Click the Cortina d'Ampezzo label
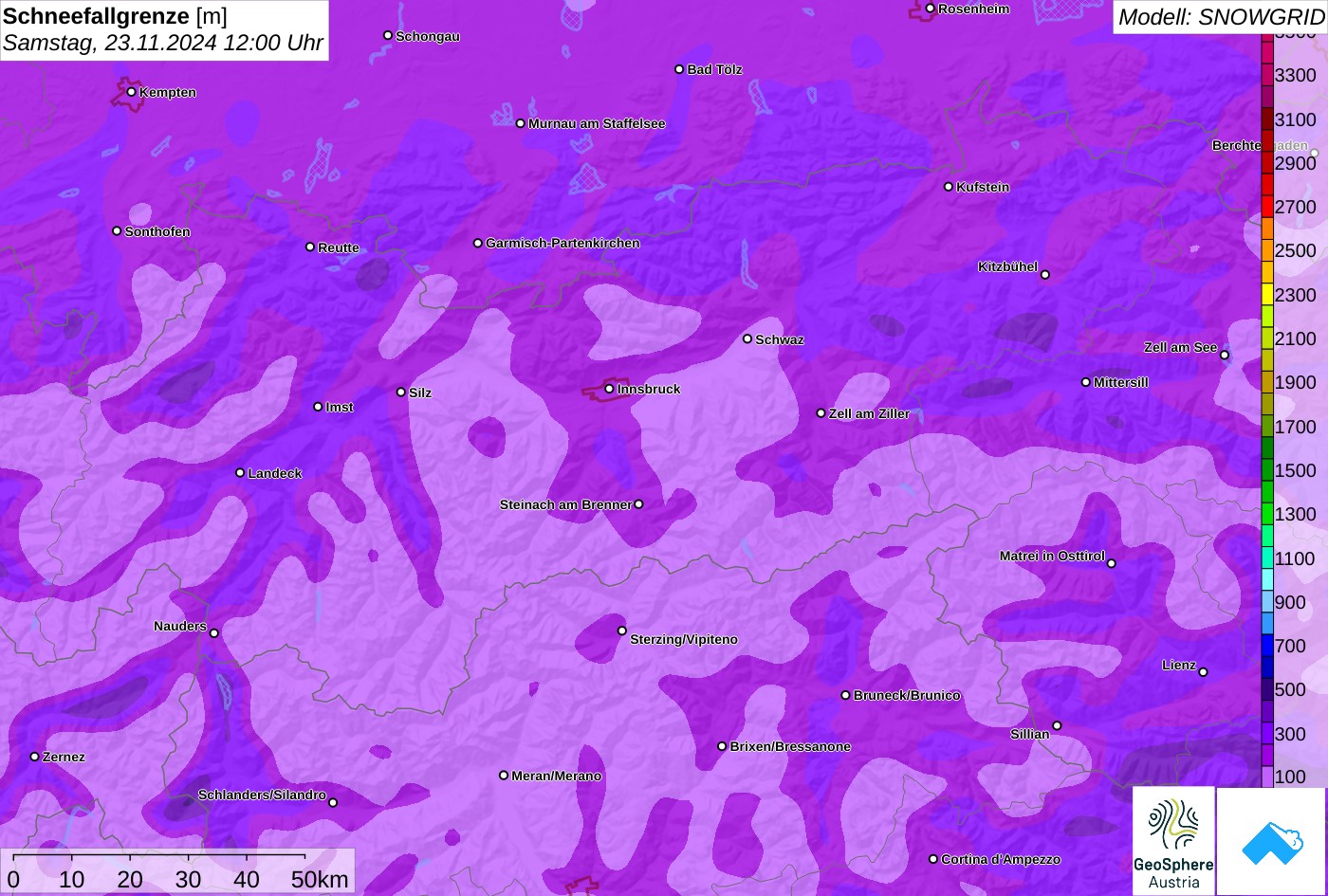1328x896 pixels. coord(1001,859)
